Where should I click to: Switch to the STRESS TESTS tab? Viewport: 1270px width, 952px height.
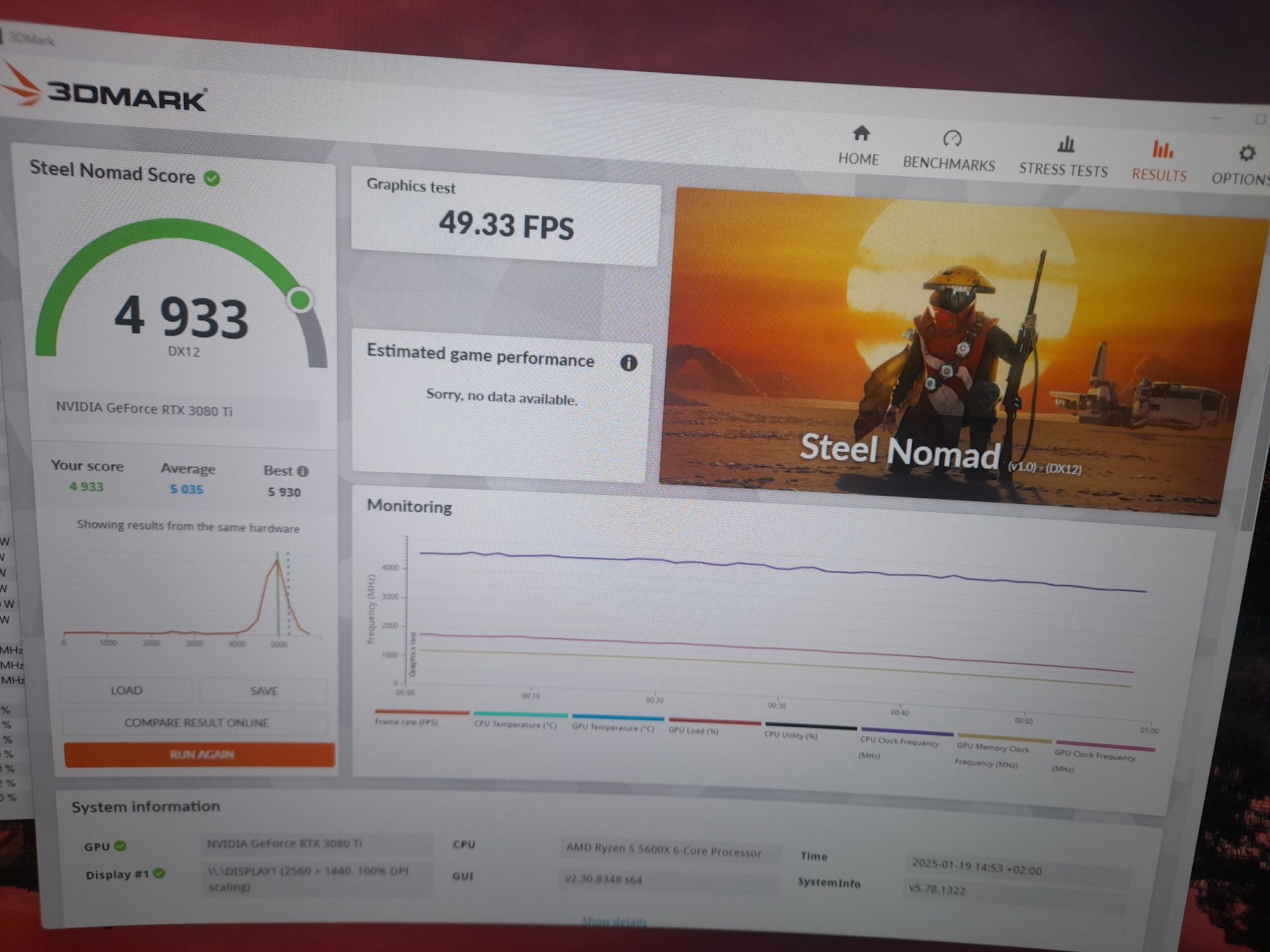(1063, 169)
